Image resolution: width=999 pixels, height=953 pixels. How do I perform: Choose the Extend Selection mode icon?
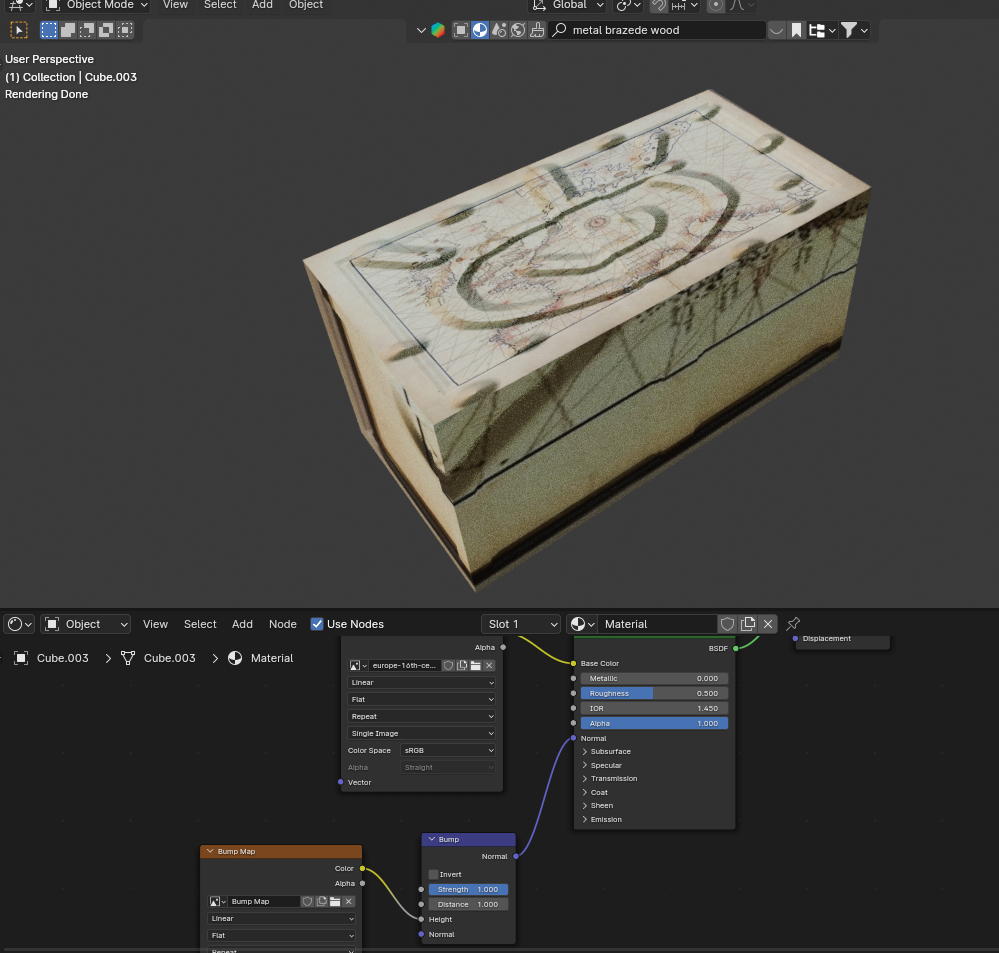[x=68, y=30]
